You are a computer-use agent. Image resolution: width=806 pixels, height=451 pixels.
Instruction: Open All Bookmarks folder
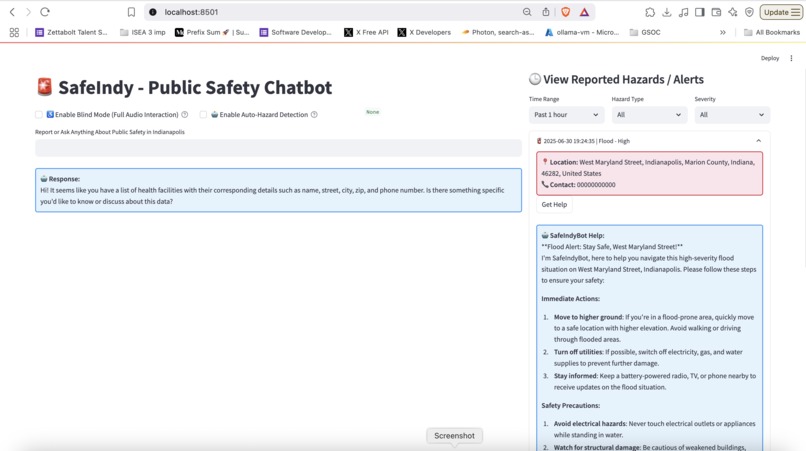click(x=772, y=32)
